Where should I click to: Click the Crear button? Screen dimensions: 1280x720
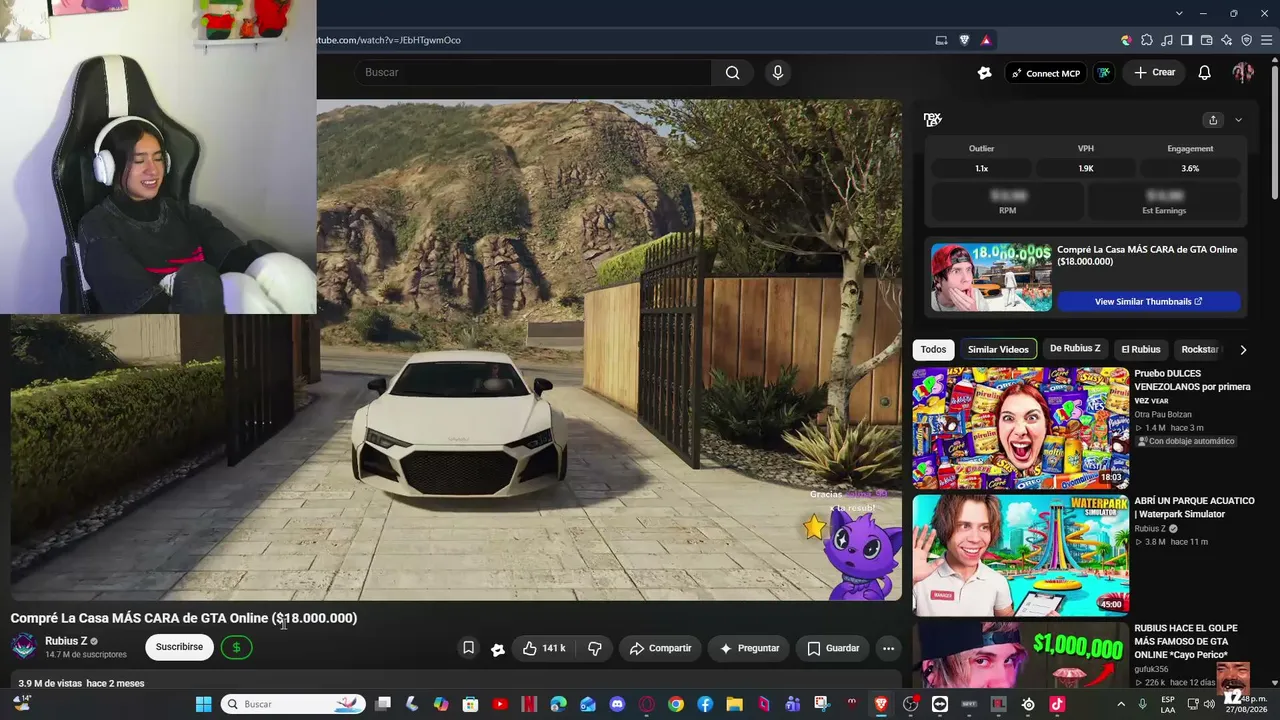click(x=1154, y=72)
